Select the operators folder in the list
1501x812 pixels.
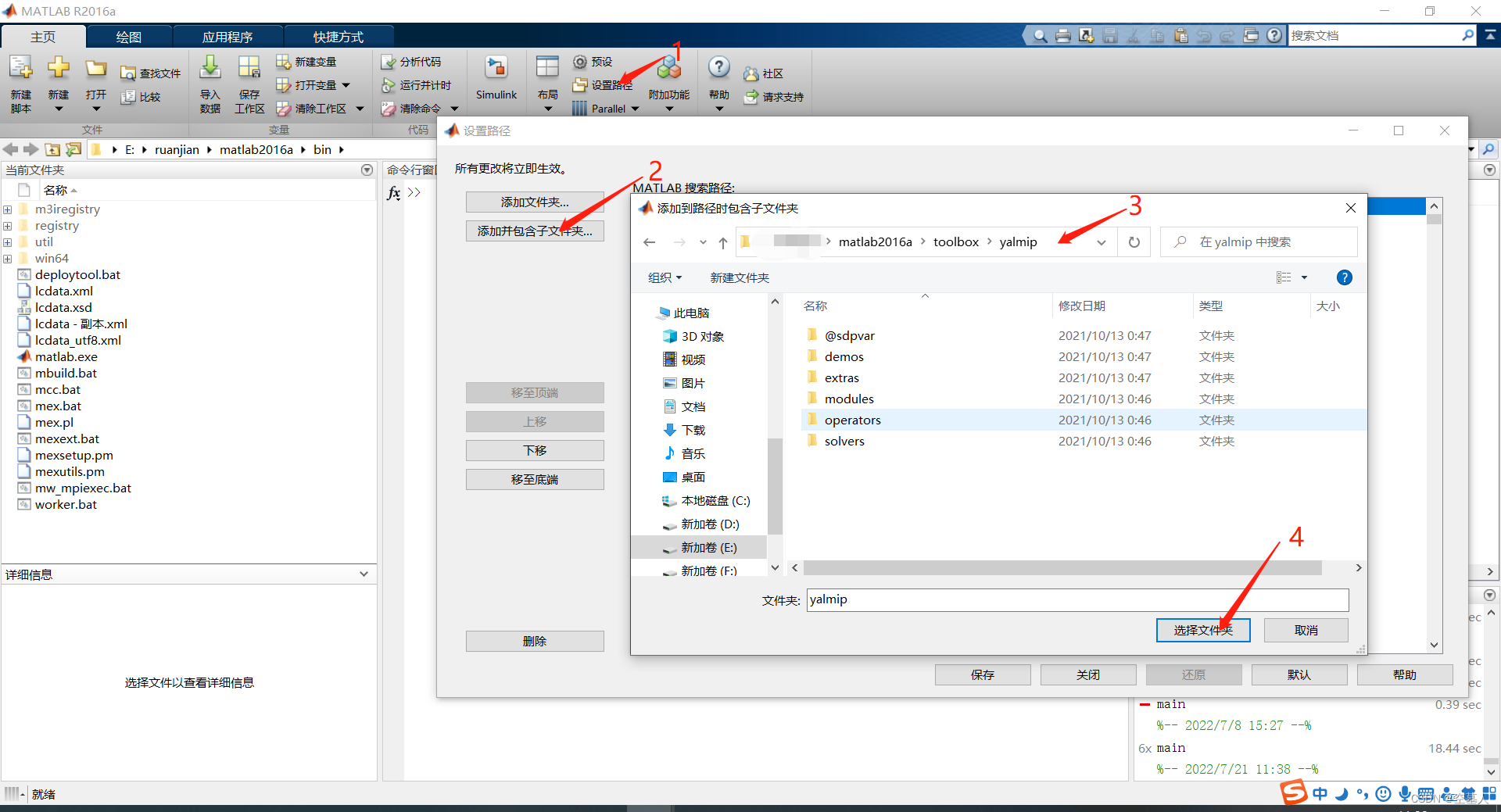tap(1084, 420)
